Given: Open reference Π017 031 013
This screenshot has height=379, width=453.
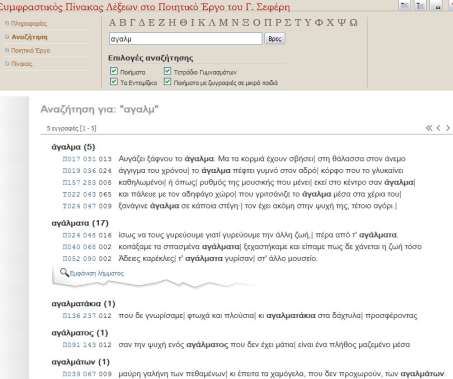Looking at the screenshot, I should click(87, 159).
